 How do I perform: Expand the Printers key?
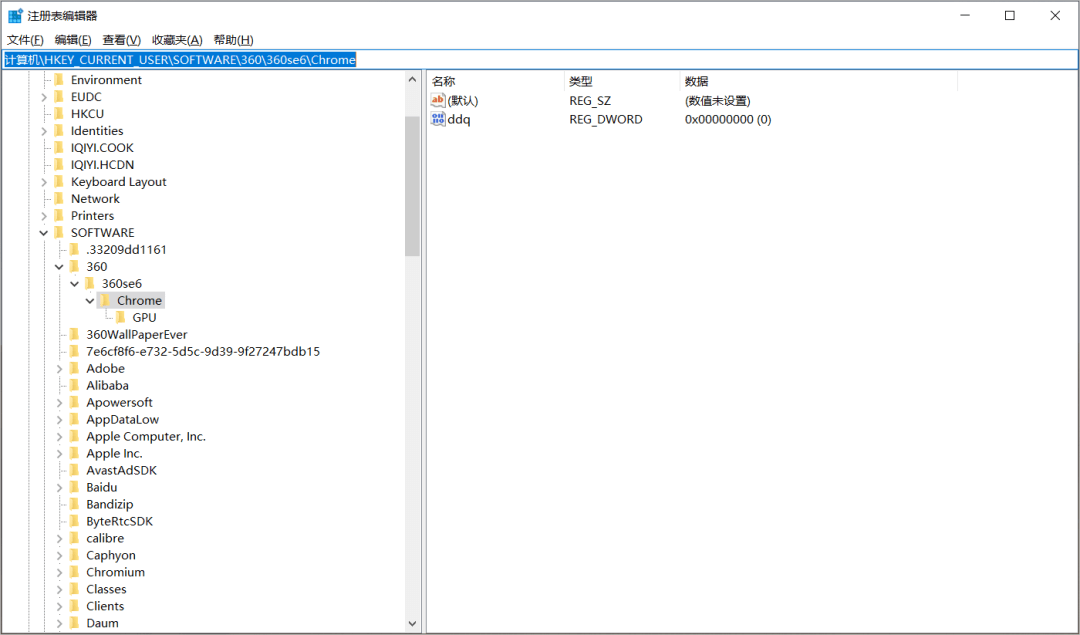tap(44, 216)
